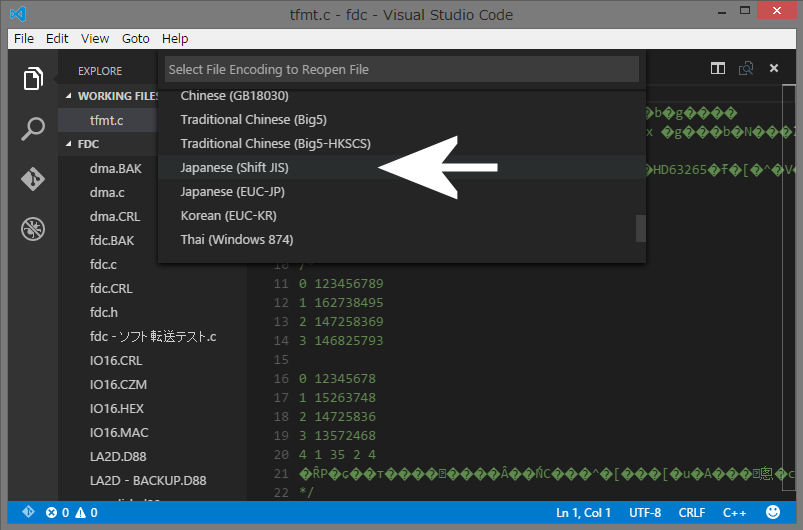Screen dimensions: 803x530
Task: Change C++ language mode in status bar
Action: (734, 513)
